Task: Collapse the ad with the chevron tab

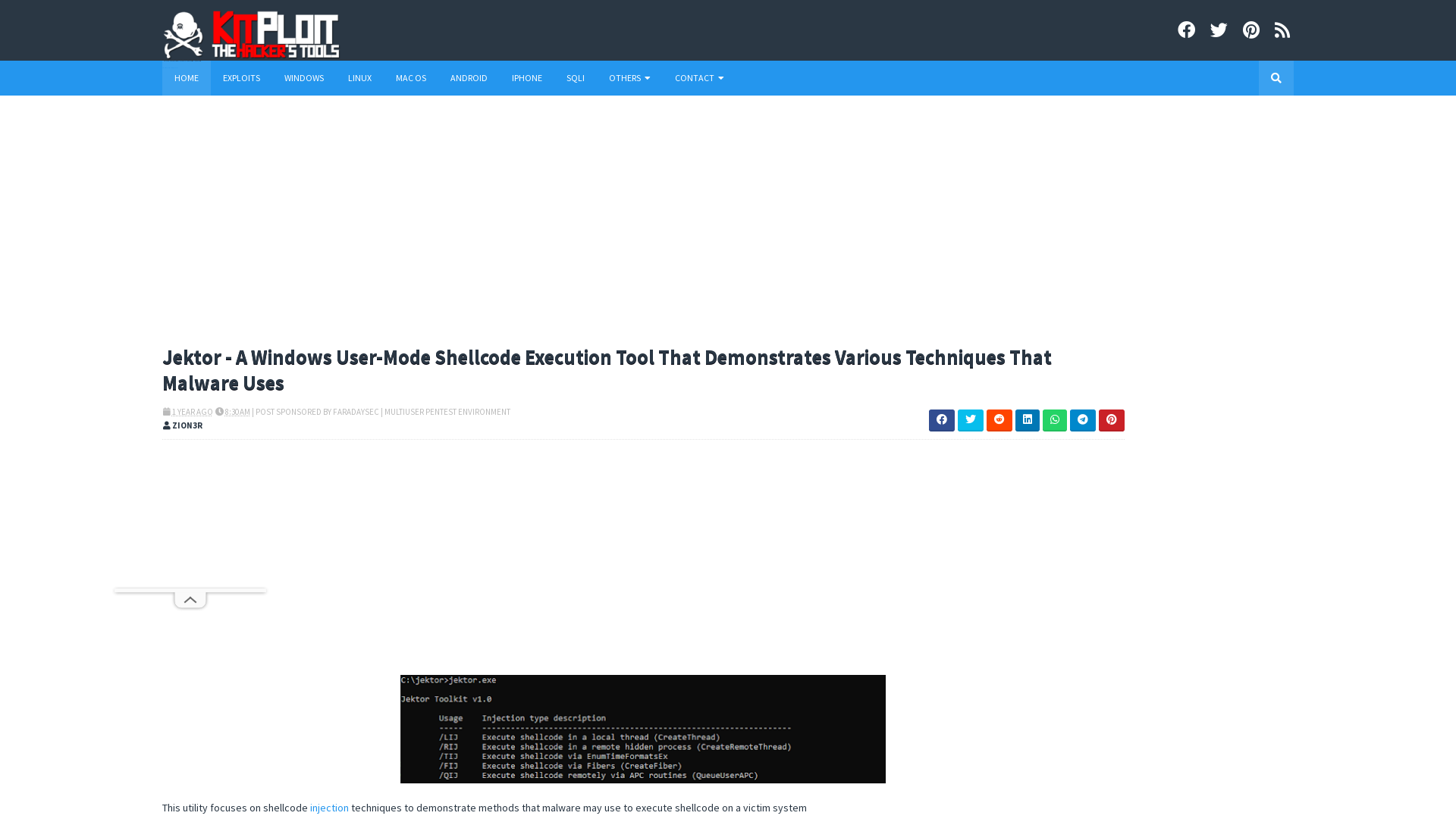Action: (x=190, y=600)
